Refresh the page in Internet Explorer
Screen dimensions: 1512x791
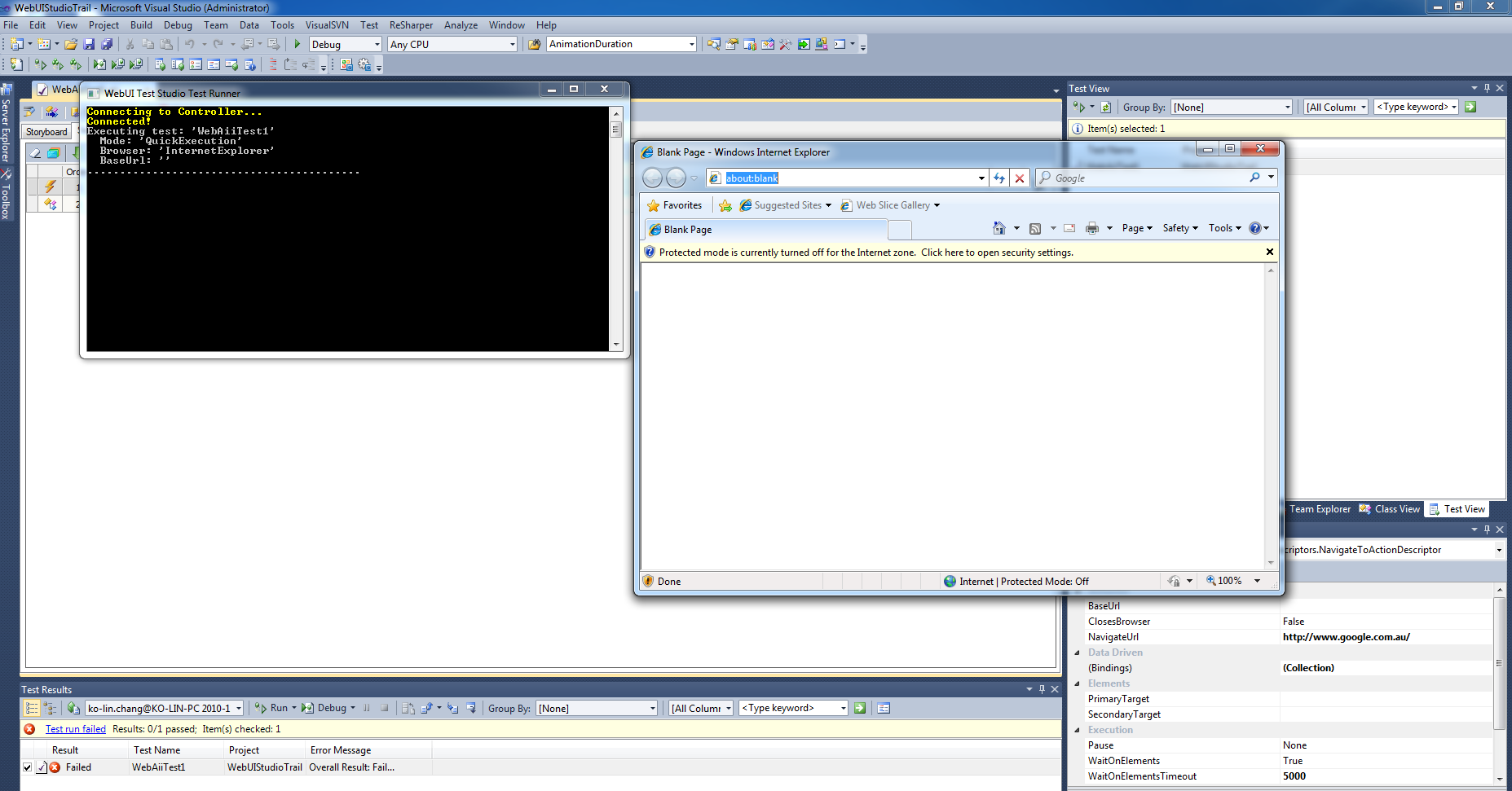pyautogui.click(x=999, y=178)
